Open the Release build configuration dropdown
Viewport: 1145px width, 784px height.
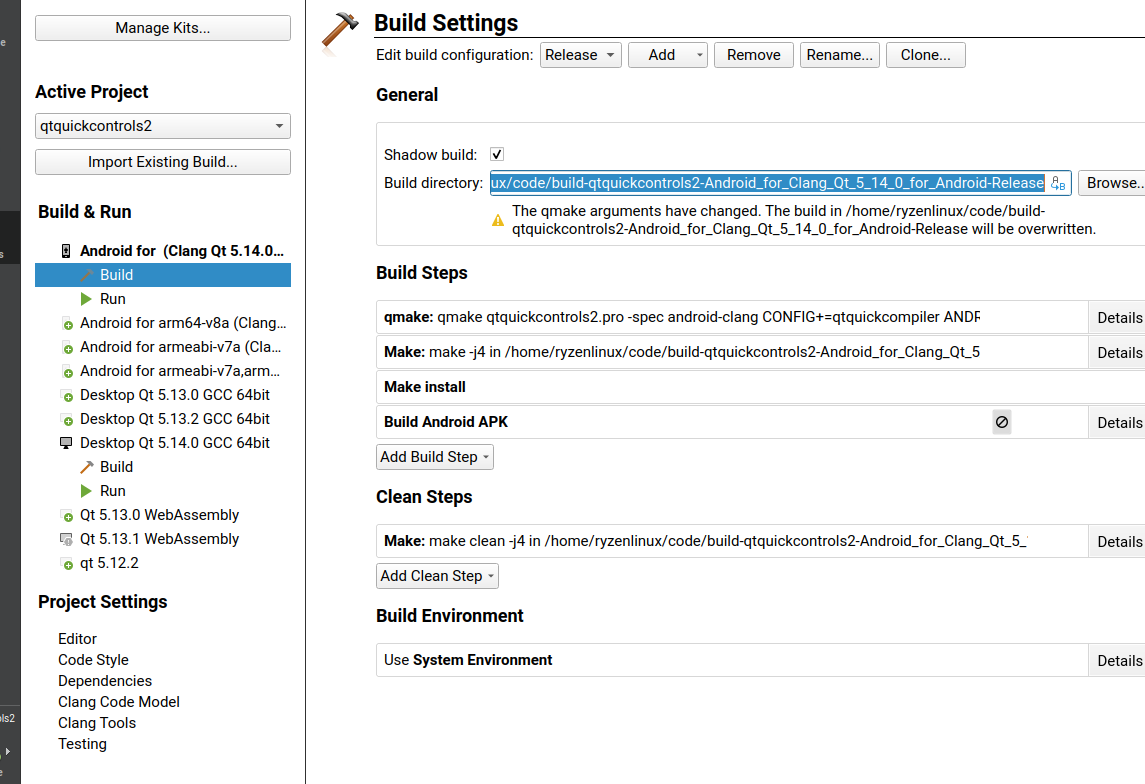point(580,55)
